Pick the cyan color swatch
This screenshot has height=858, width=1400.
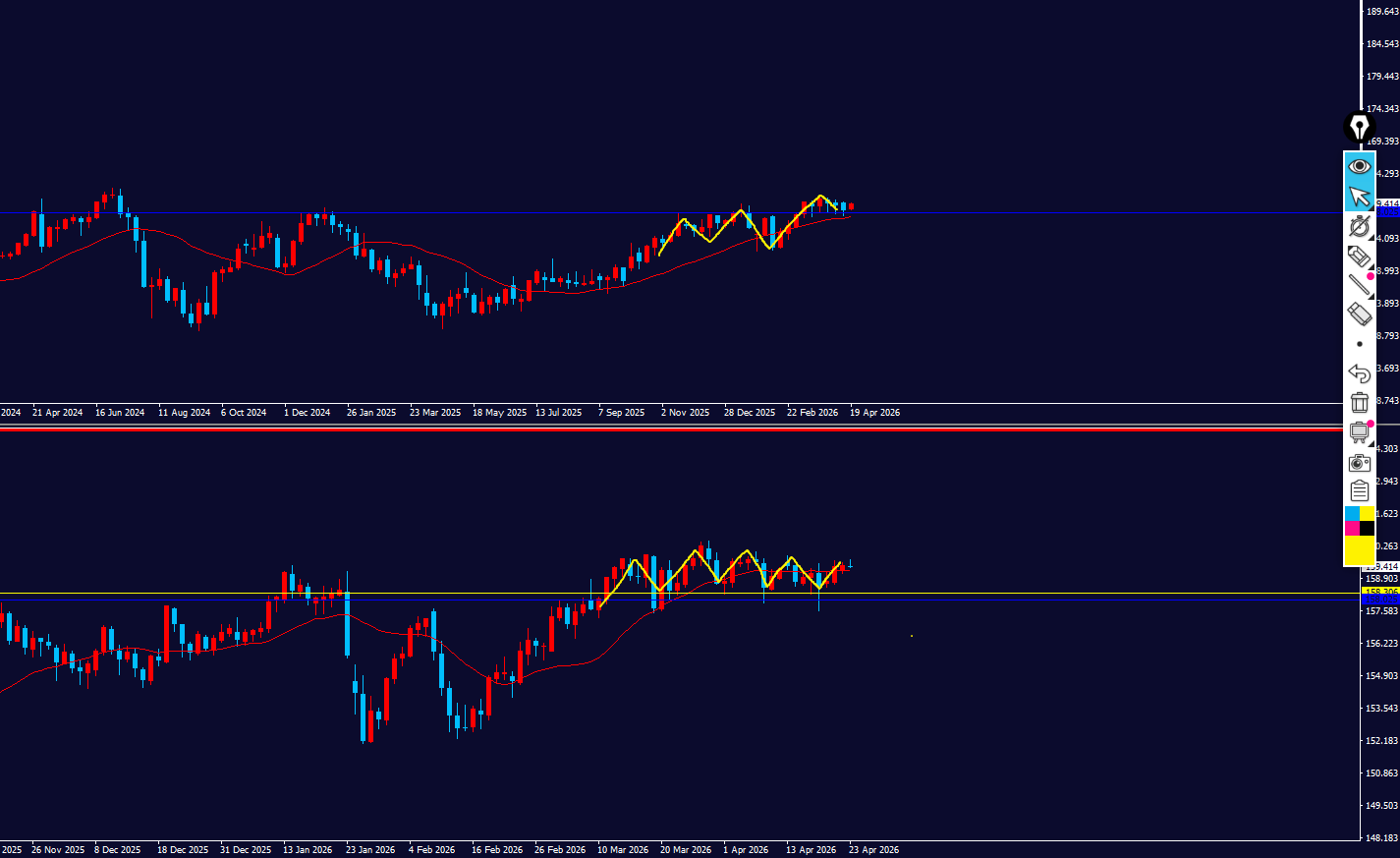pos(1352,514)
